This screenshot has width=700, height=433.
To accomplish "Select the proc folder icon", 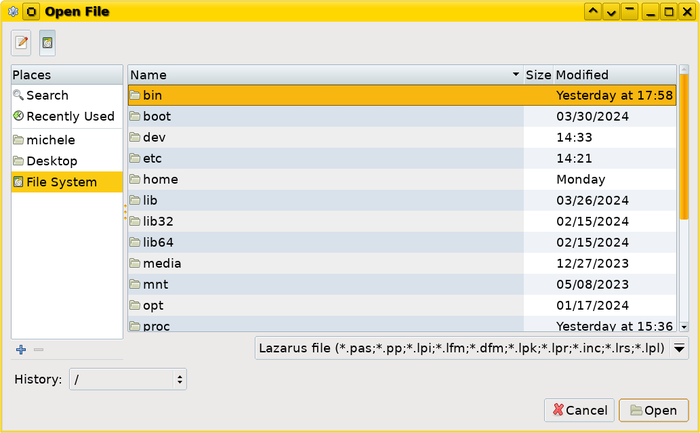I will [135, 326].
